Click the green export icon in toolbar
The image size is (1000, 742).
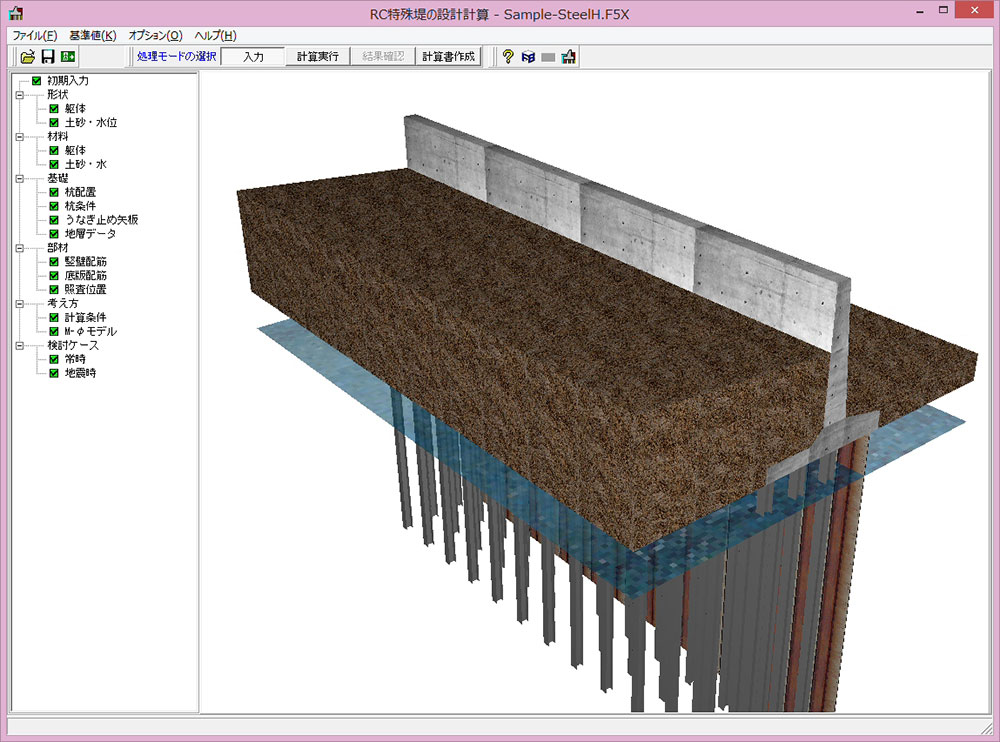[68, 57]
